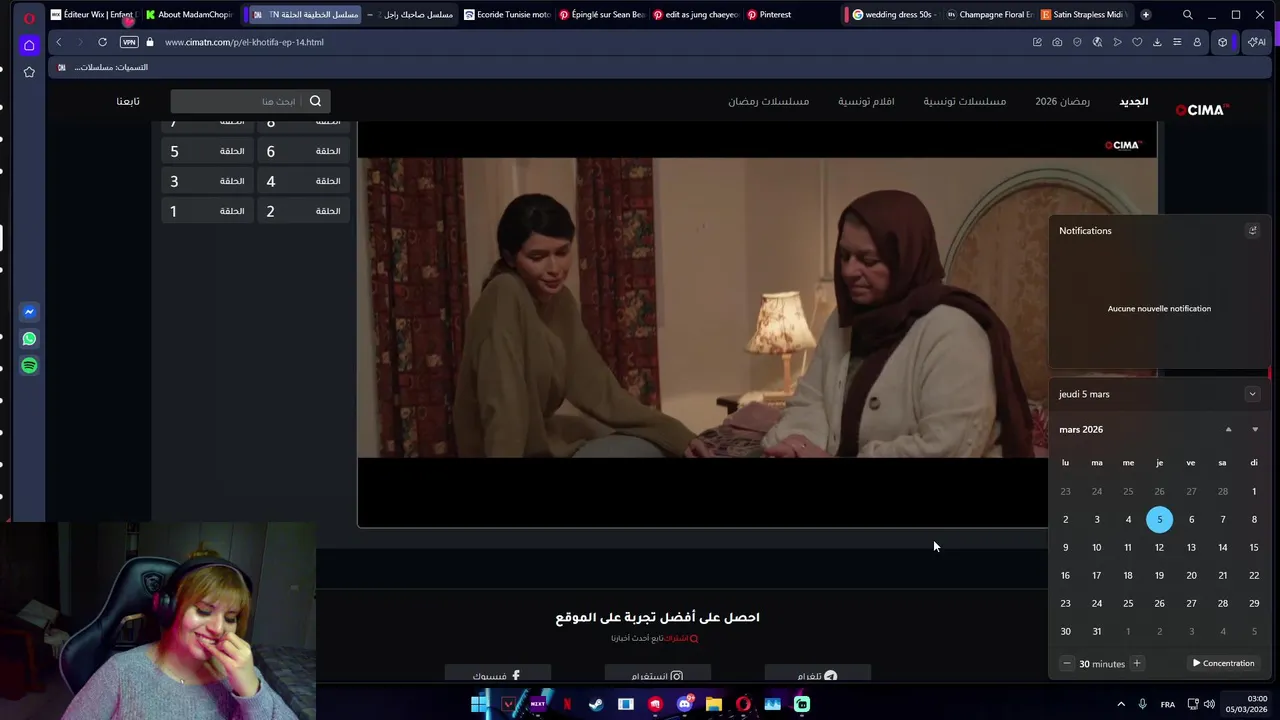Reload the current page
Viewport: 1280px width, 720px height.
tap(102, 42)
